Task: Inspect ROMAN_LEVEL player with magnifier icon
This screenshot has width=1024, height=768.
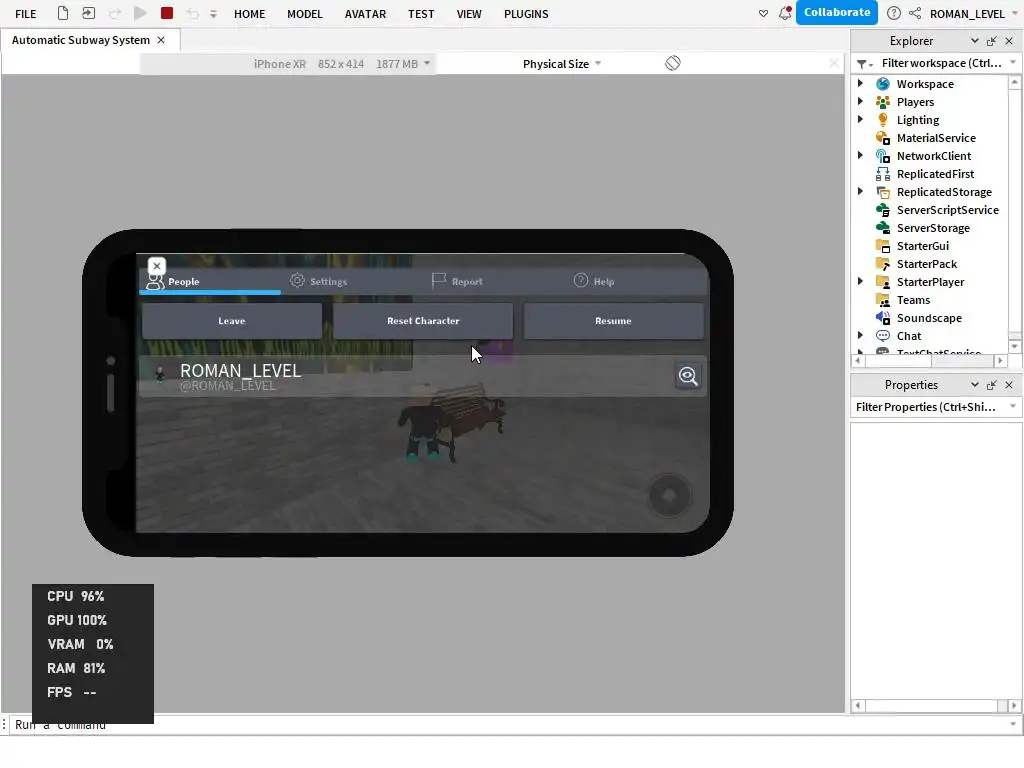Action: pos(688,376)
